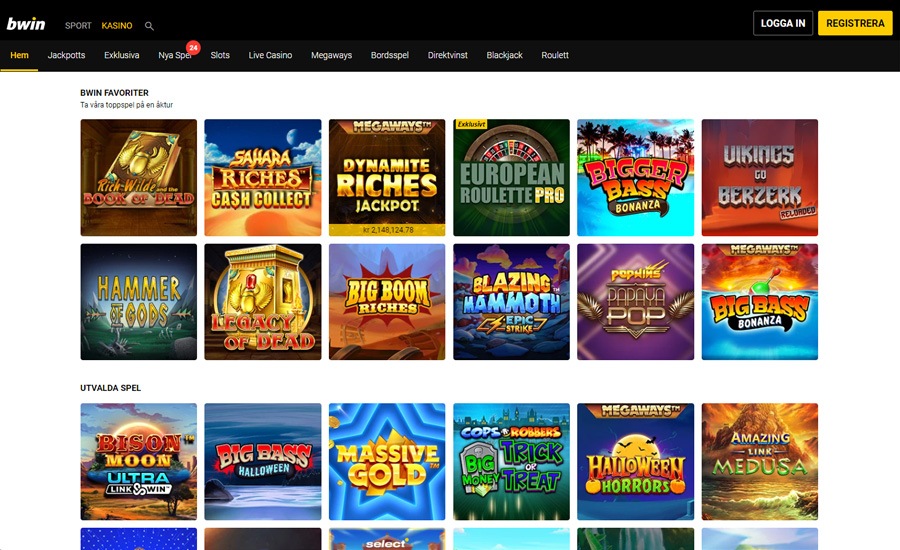The height and width of the screenshot is (550, 900).
Task: Launch Amazing Link Medusa game
Action: point(759,462)
